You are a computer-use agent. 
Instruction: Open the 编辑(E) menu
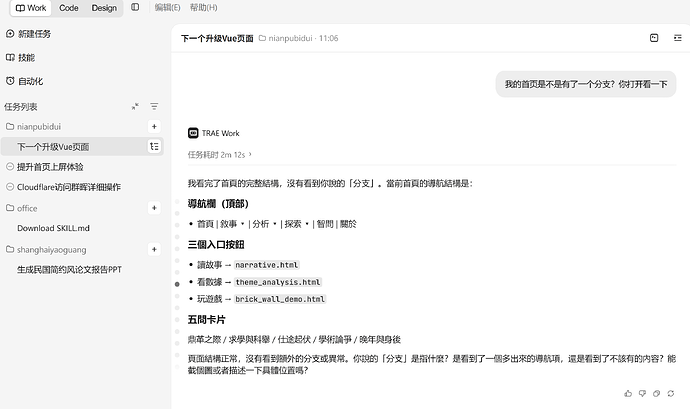pyautogui.click(x=167, y=7)
